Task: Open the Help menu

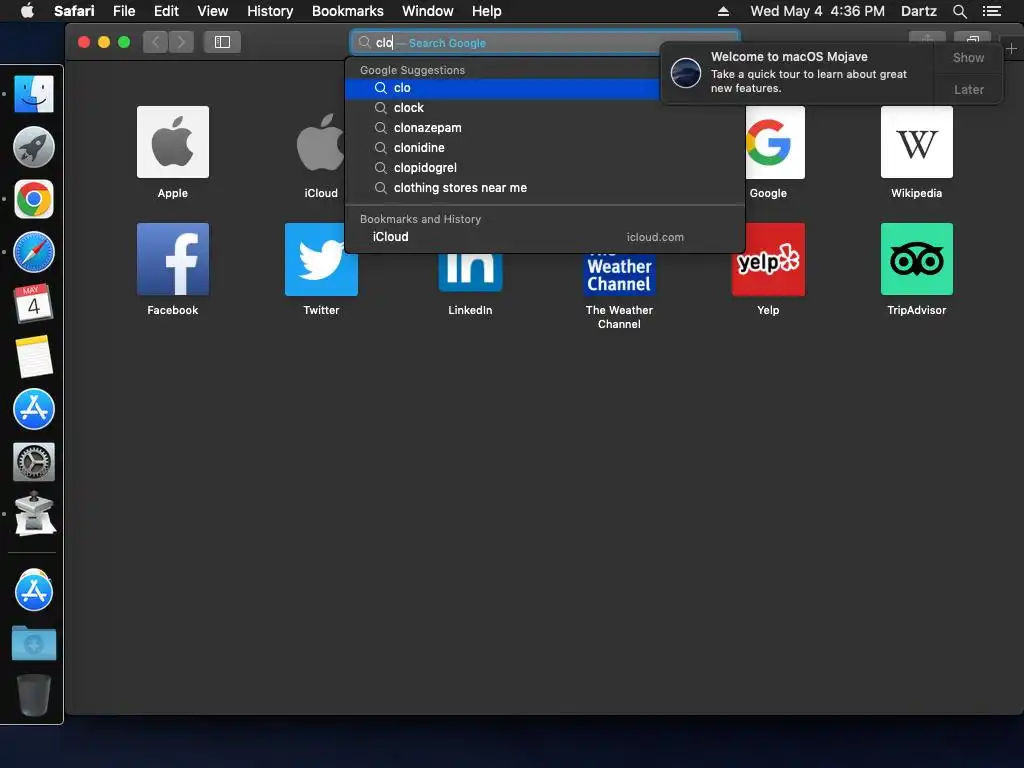Action: pos(487,11)
